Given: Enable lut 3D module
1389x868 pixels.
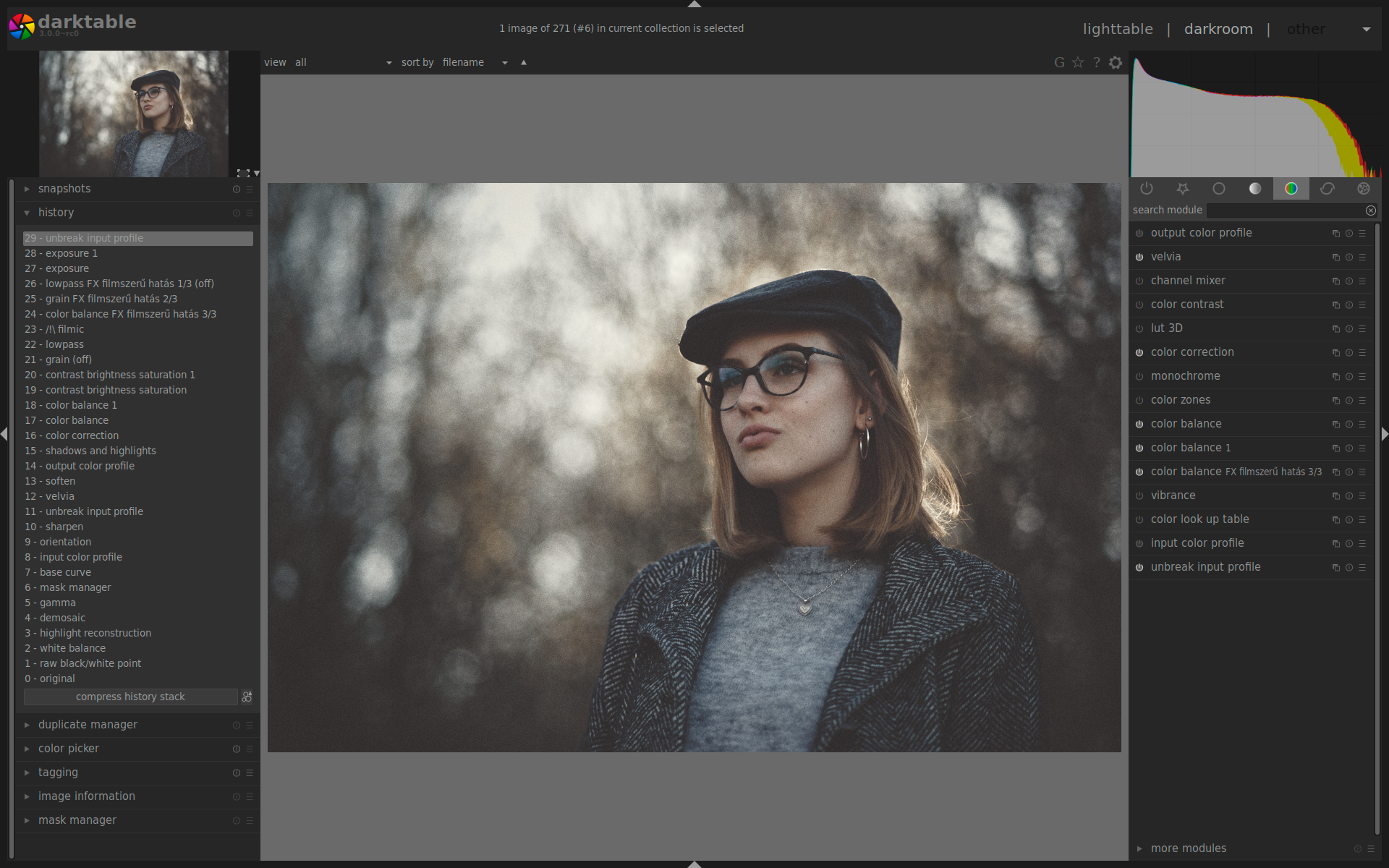Looking at the screenshot, I should pyautogui.click(x=1139, y=329).
